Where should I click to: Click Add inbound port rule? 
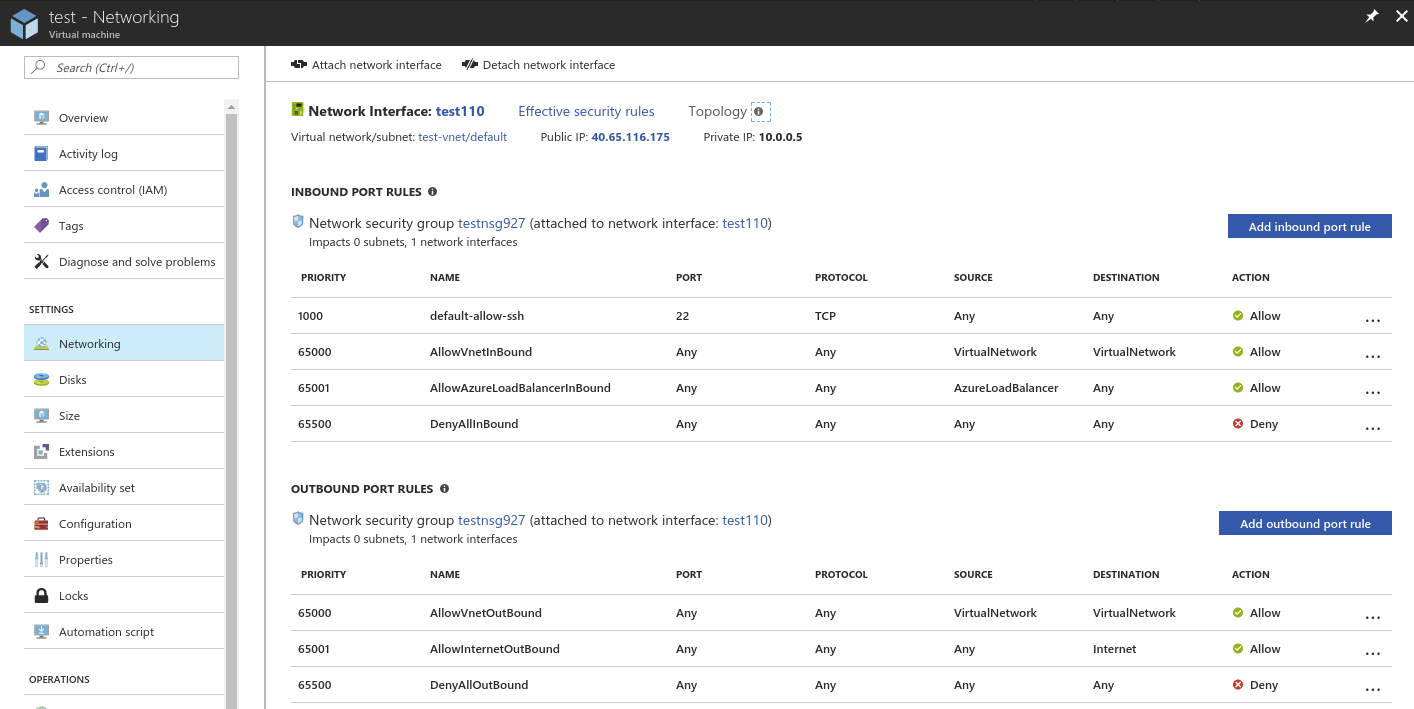(x=1309, y=226)
